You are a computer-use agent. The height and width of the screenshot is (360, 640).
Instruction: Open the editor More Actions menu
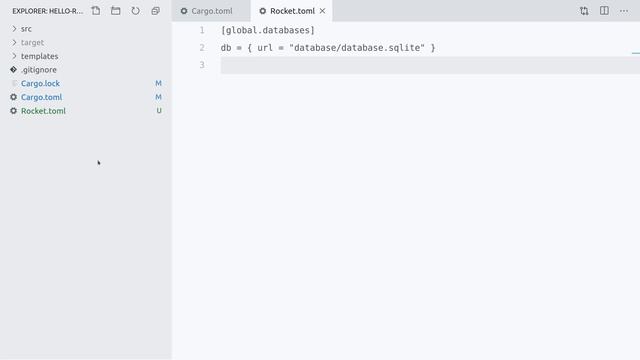[x=624, y=11]
